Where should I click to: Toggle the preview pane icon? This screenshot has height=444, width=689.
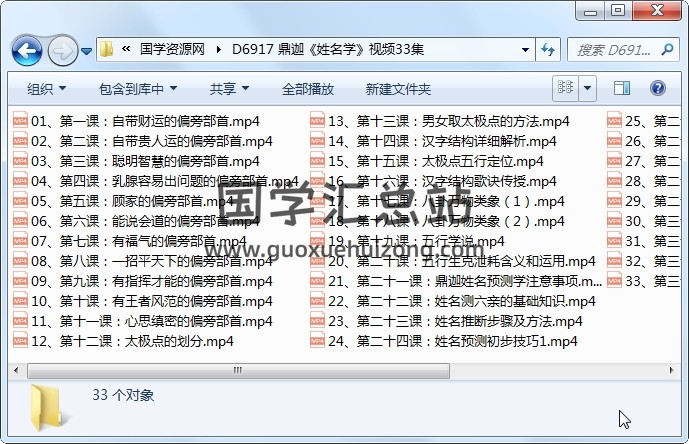pyautogui.click(x=622, y=88)
